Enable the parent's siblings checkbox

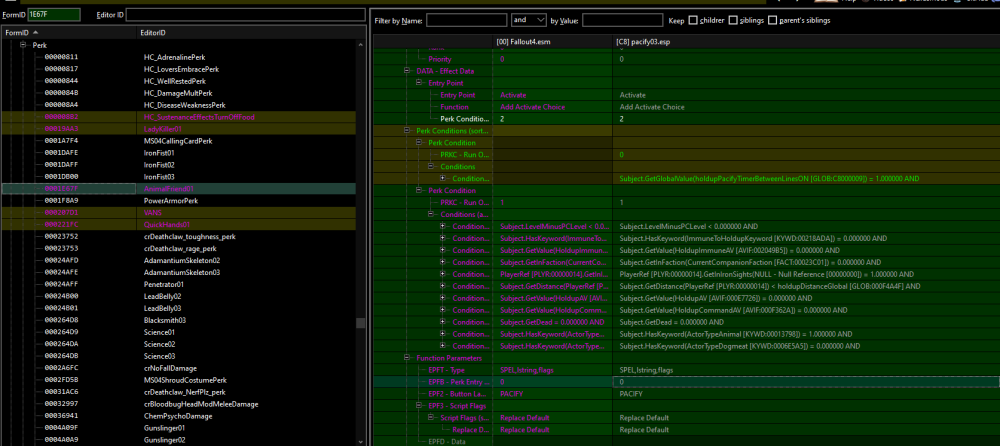pyautogui.click(x=773, y=20)
